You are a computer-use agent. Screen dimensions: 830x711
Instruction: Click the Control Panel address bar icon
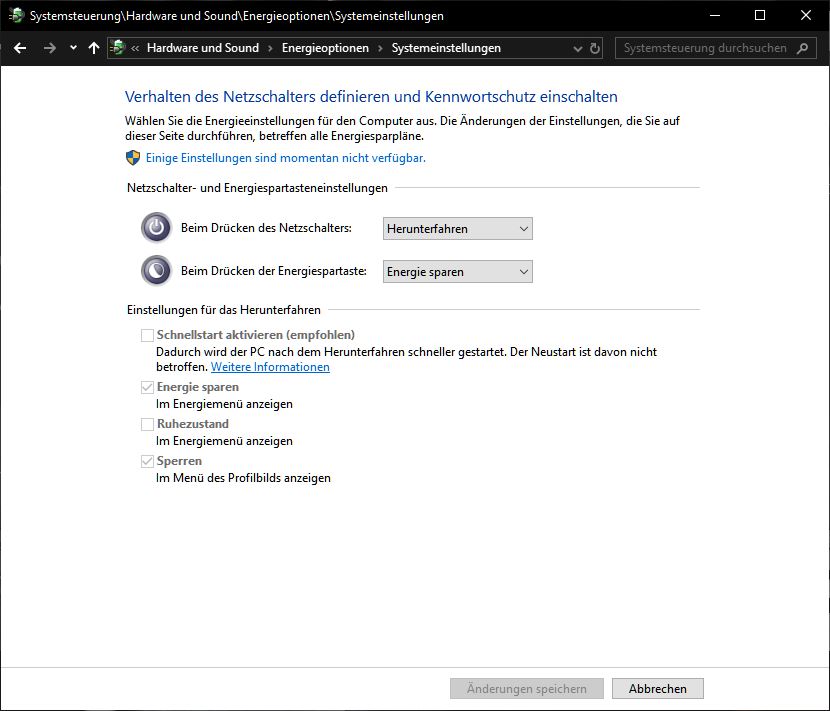pos(118,48)
